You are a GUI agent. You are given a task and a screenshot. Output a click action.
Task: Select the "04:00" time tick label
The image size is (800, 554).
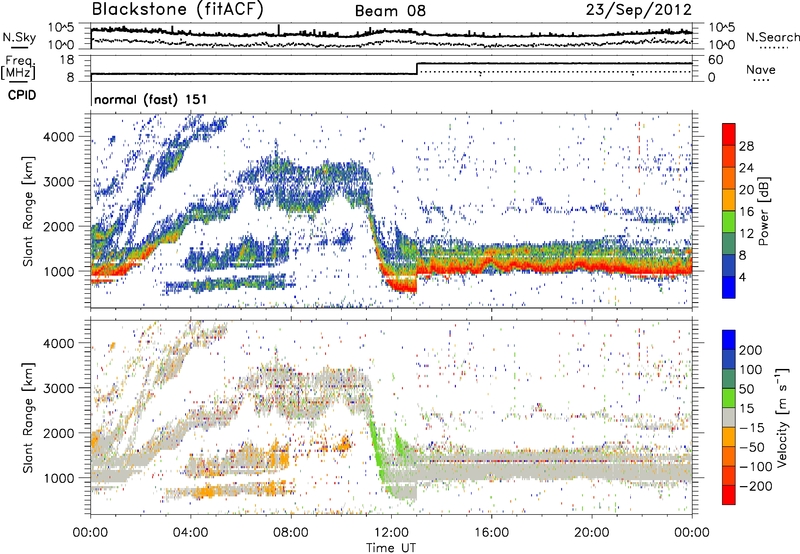pyautogui.click(x=190, y=533)
